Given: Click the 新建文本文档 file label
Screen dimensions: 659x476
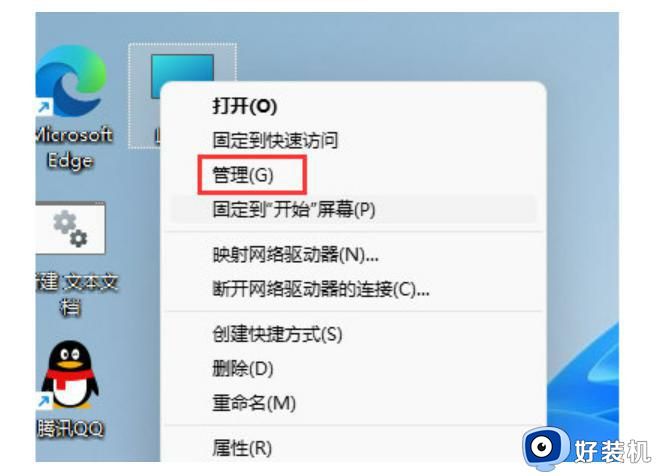Looking at the screenshot, I should click(76, 294).
